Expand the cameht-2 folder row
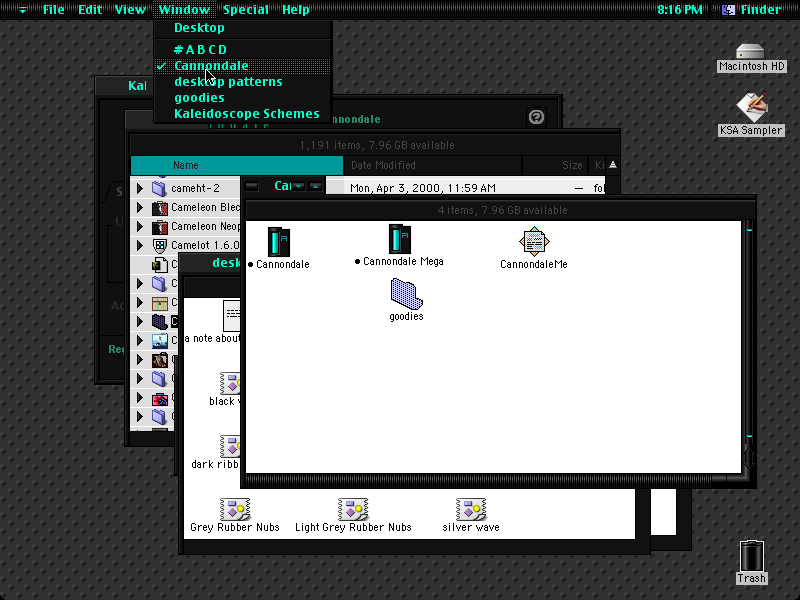This screenshot has height=600, width=800. pos(140,188)
